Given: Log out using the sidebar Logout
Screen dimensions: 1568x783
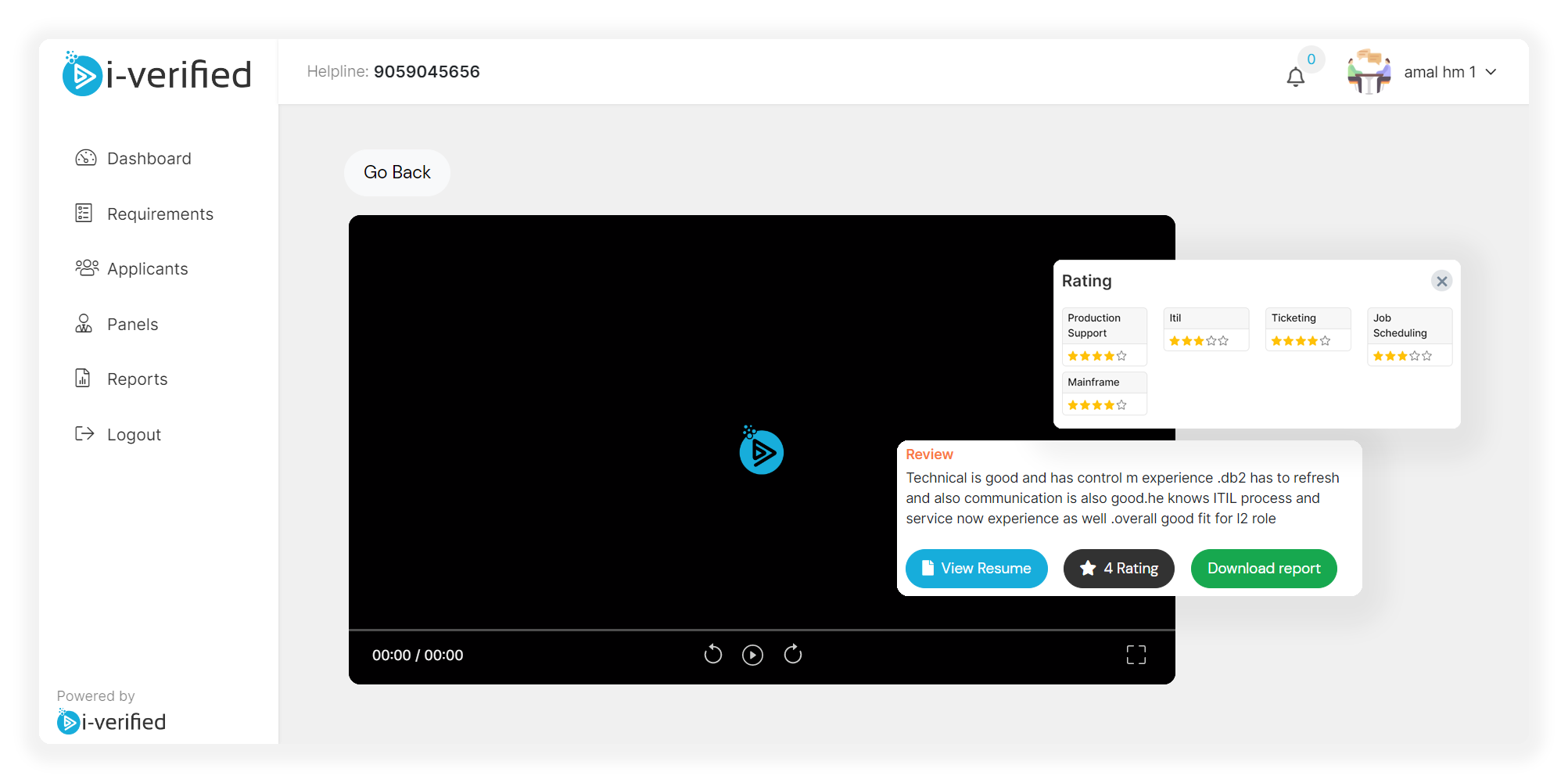Looking at the screenshot, I should coord(134,435).
